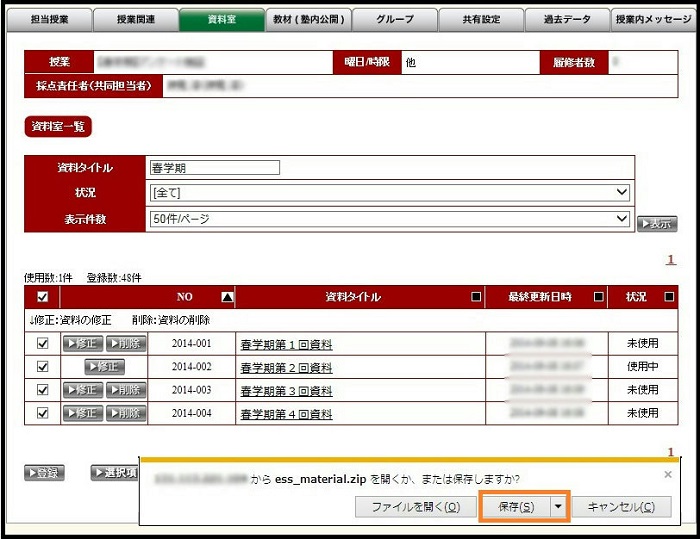Expand the arrow next to 保存(S) button
Screen dimensions: 700x539
pyautogui.click(x=558, y=507)
